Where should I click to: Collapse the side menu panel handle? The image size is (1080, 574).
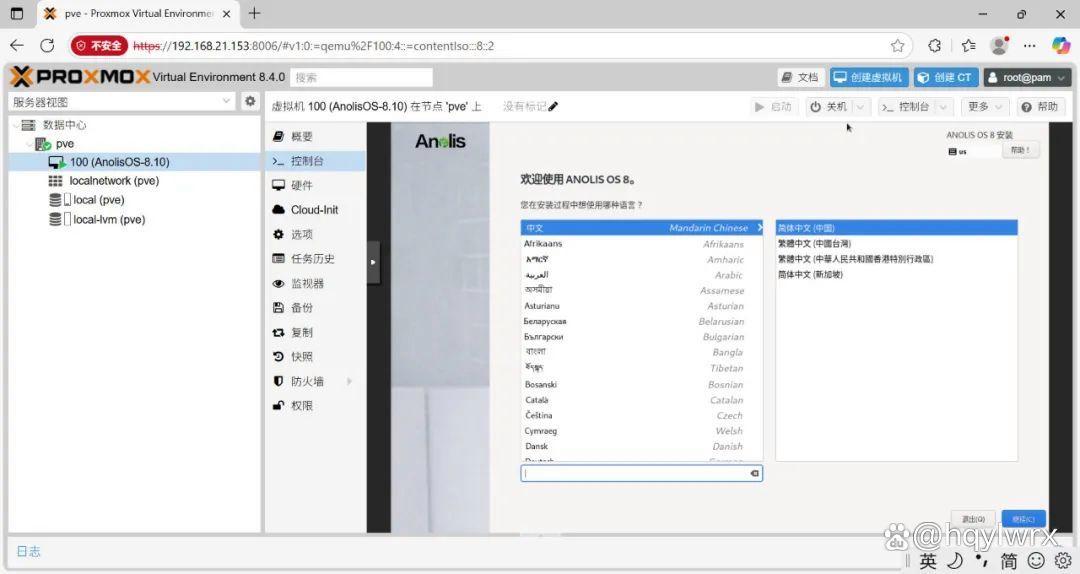(x=373, y=262)
